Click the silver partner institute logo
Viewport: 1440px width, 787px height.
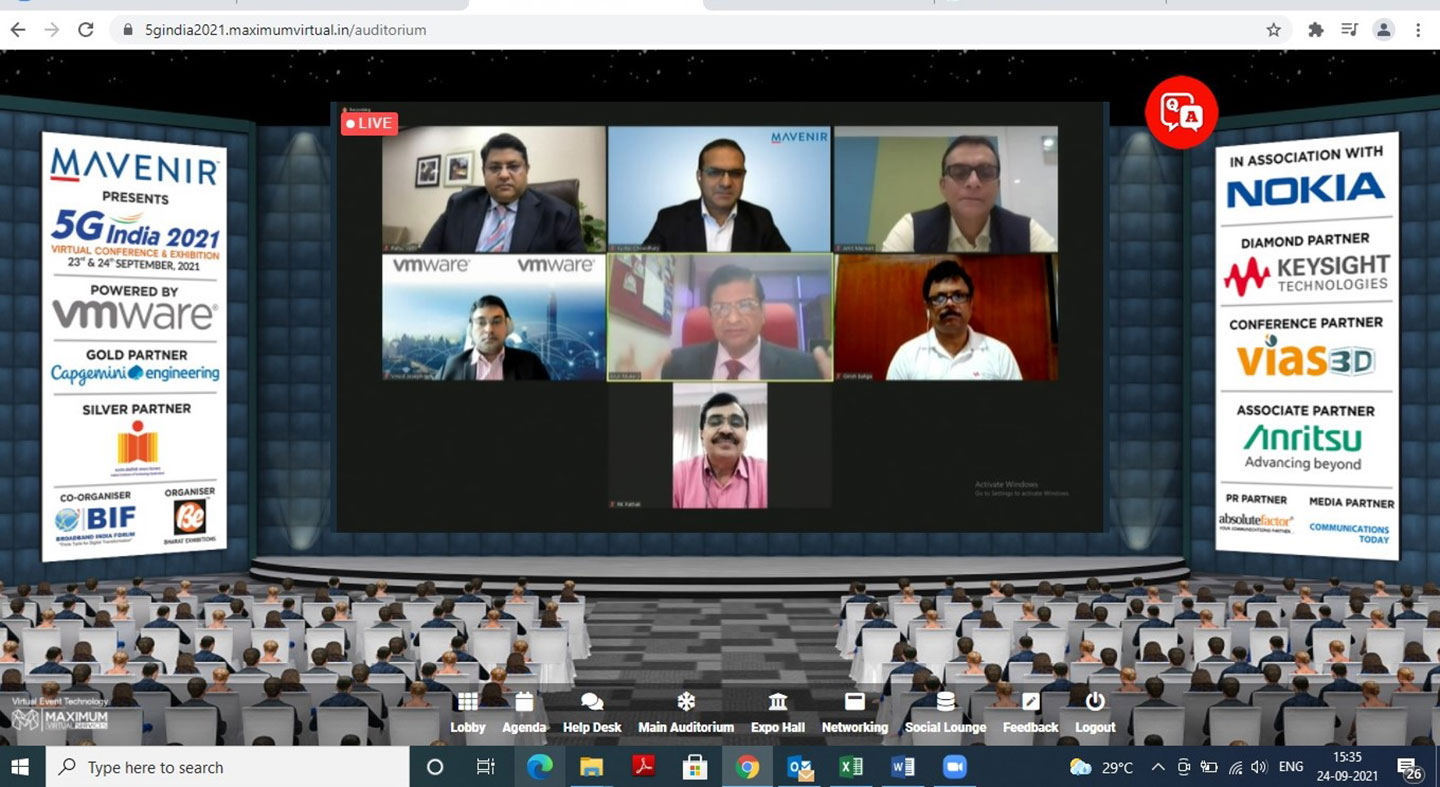coord(137,448)
